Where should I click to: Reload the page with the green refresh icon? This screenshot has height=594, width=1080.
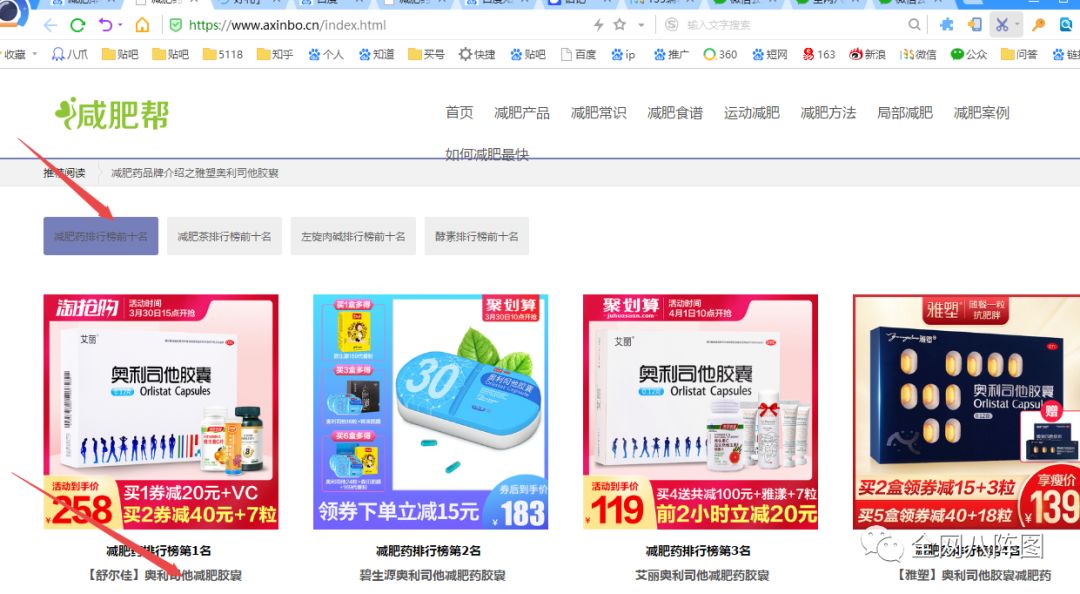click(x=78, y=25)
